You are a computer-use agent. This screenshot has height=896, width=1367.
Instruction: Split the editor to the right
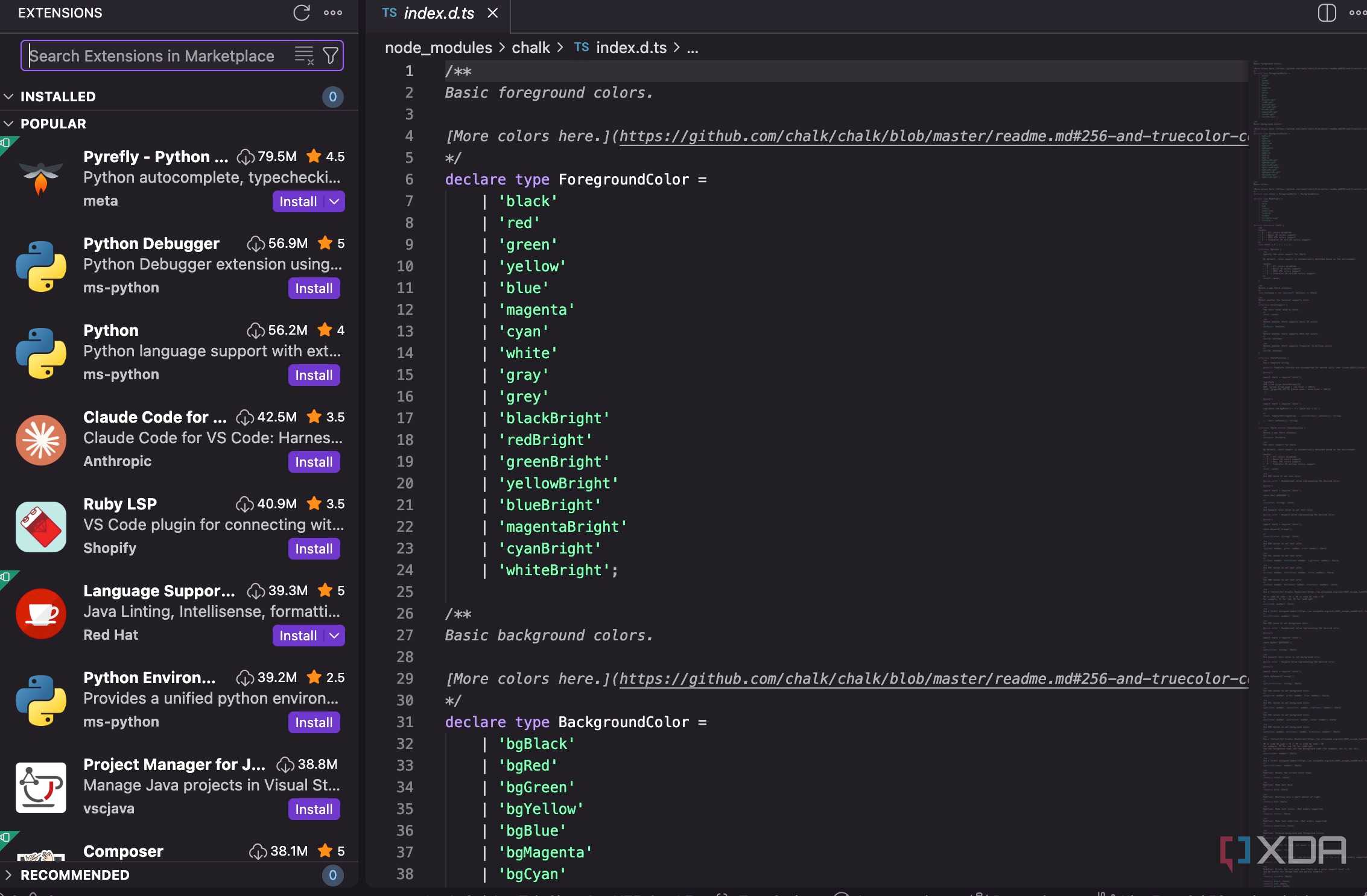1327,13
